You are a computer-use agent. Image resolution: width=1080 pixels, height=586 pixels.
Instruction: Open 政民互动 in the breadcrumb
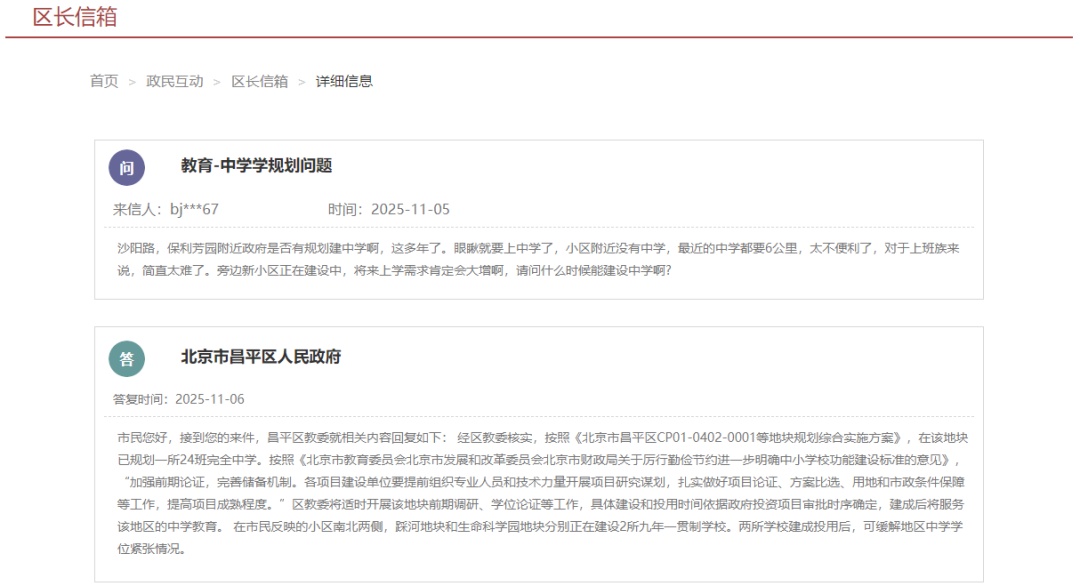pyautogui.click(x=175, y=81)
